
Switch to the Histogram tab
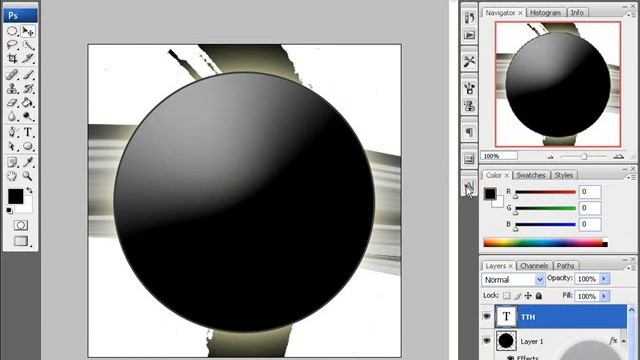point(545,13)
